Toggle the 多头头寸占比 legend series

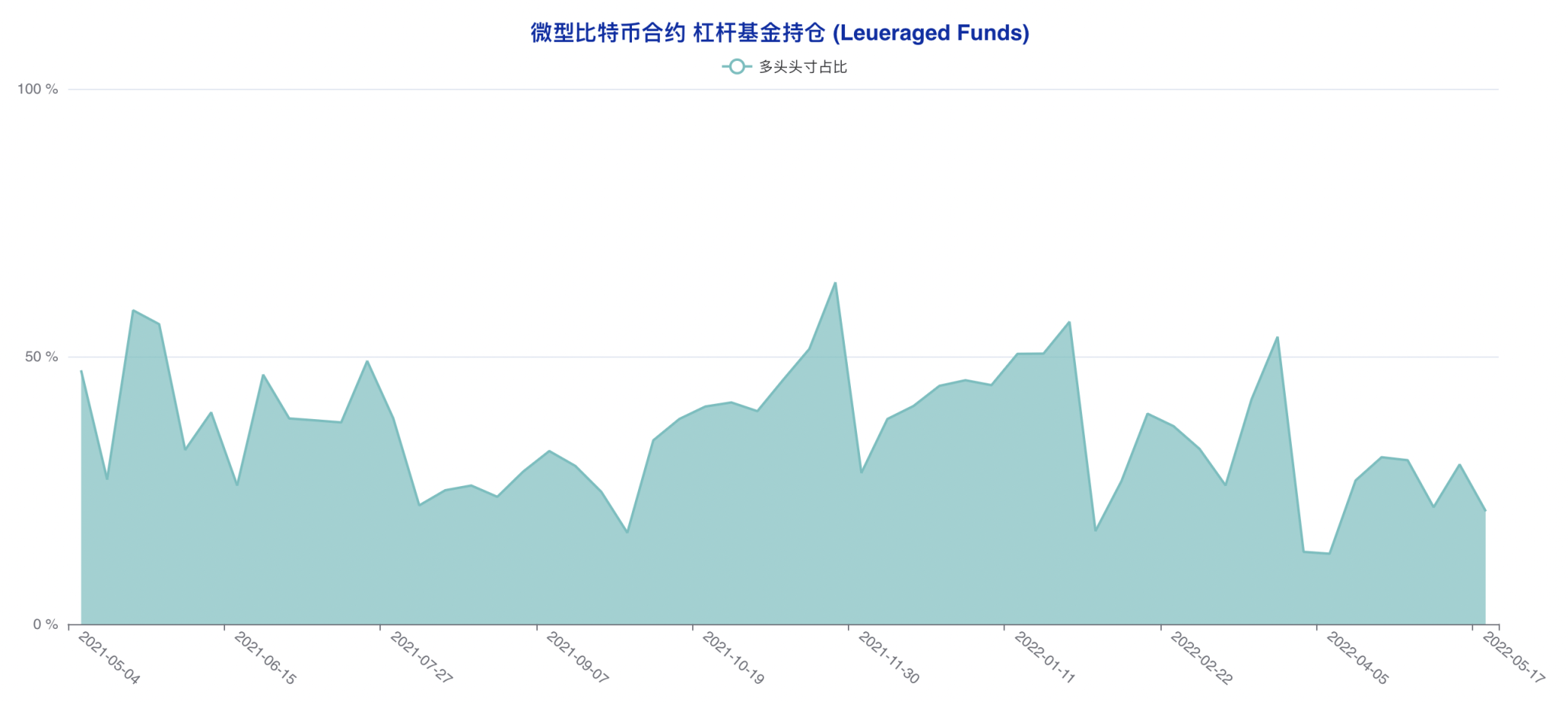coord(785,67)
